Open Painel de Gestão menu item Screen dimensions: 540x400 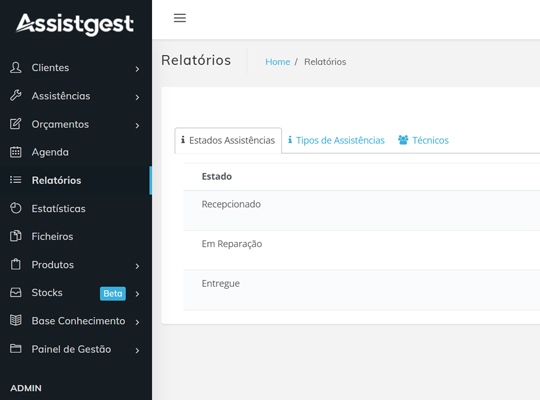(76, 349)
